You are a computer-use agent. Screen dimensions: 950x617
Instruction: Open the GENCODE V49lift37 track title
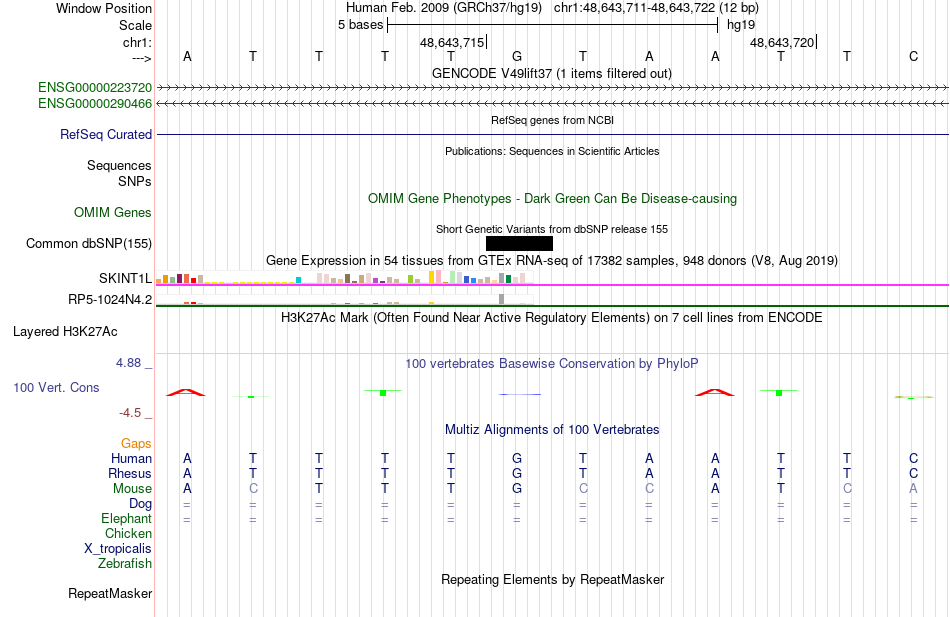pyautogui.click(x=552, y=73)
